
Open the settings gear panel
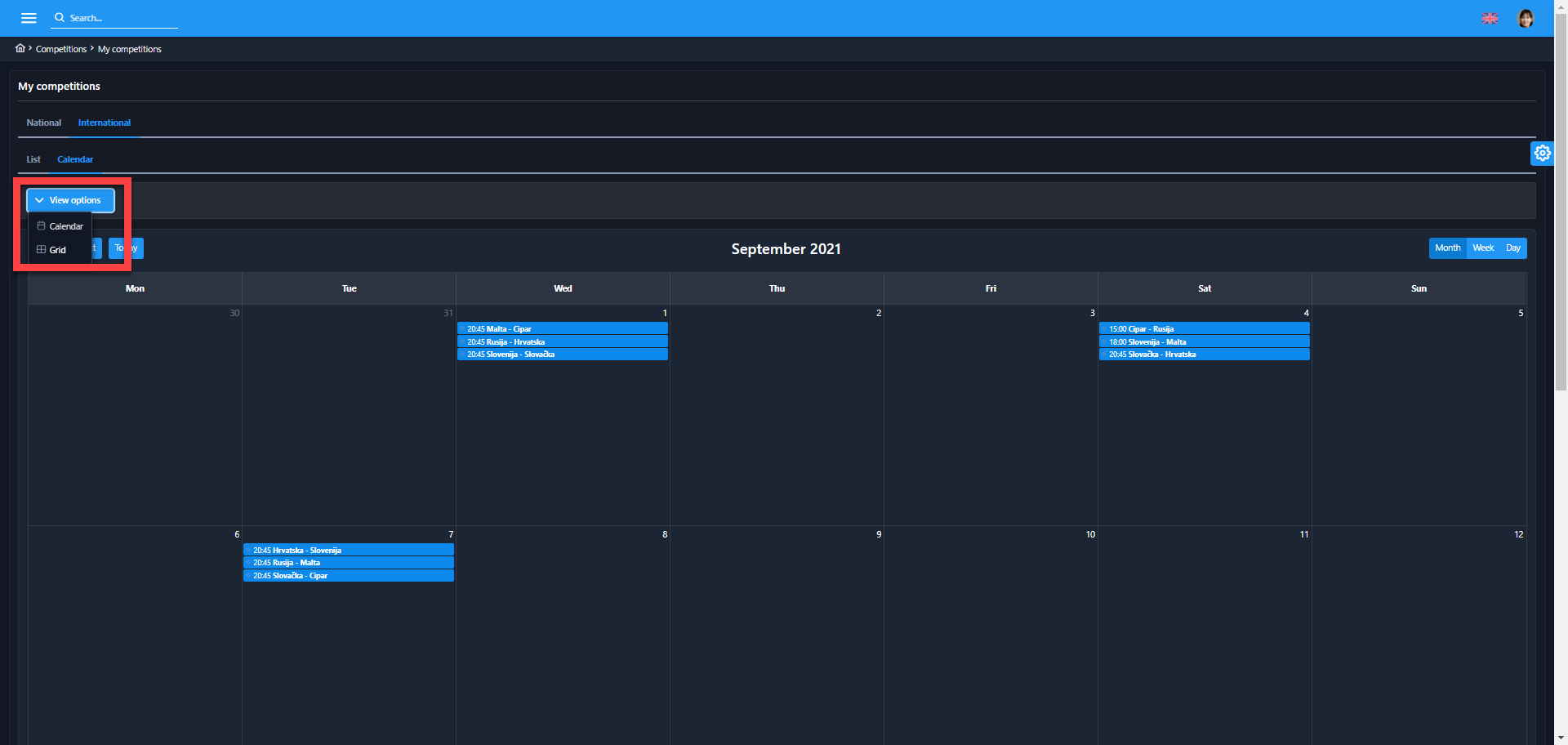(x=1542, y=153)
